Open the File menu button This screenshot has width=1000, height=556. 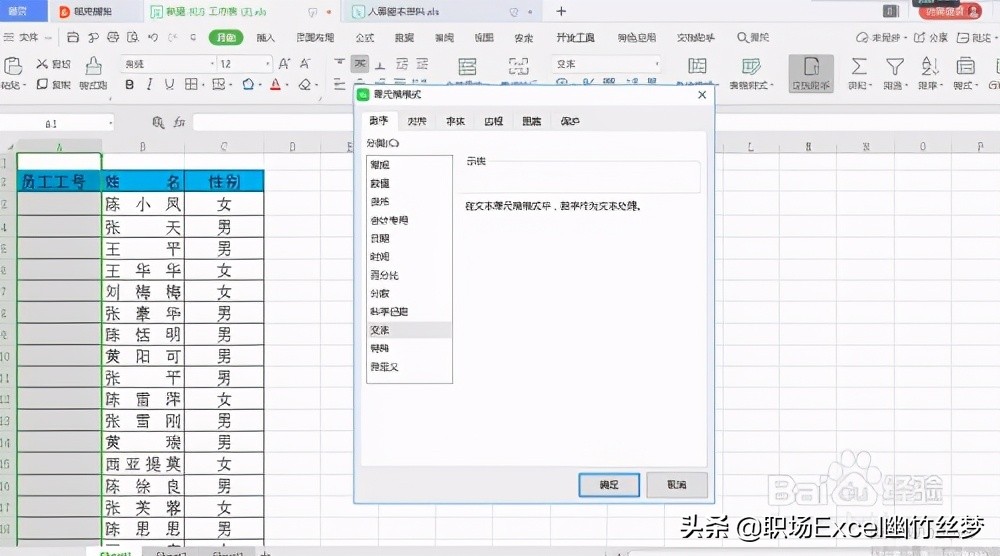[28, 38]
